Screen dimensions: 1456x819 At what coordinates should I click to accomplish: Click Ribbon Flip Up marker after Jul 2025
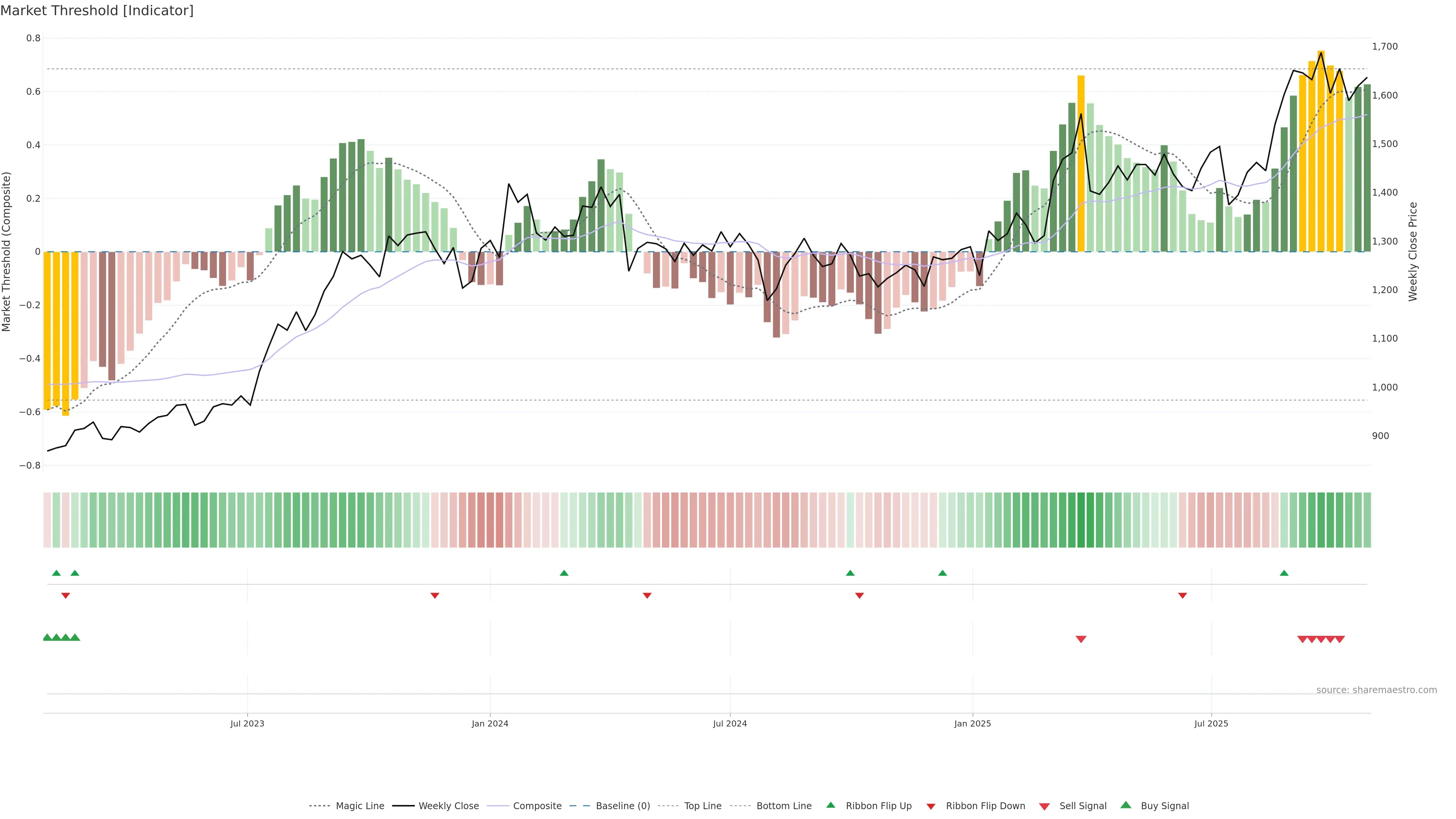click(x=1284, y=573)
